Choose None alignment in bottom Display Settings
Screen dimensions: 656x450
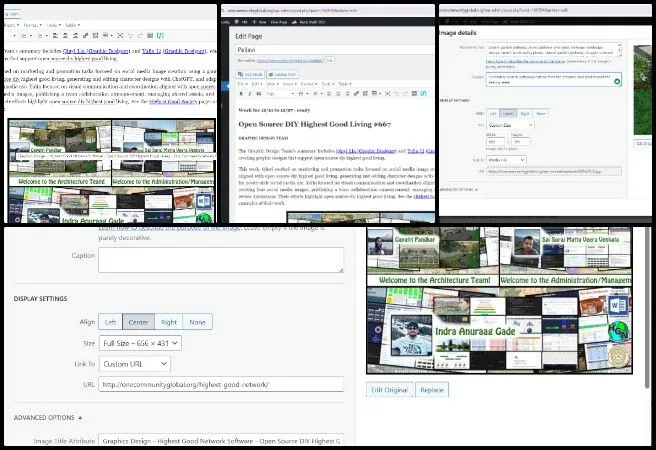[x=199, y=323]
